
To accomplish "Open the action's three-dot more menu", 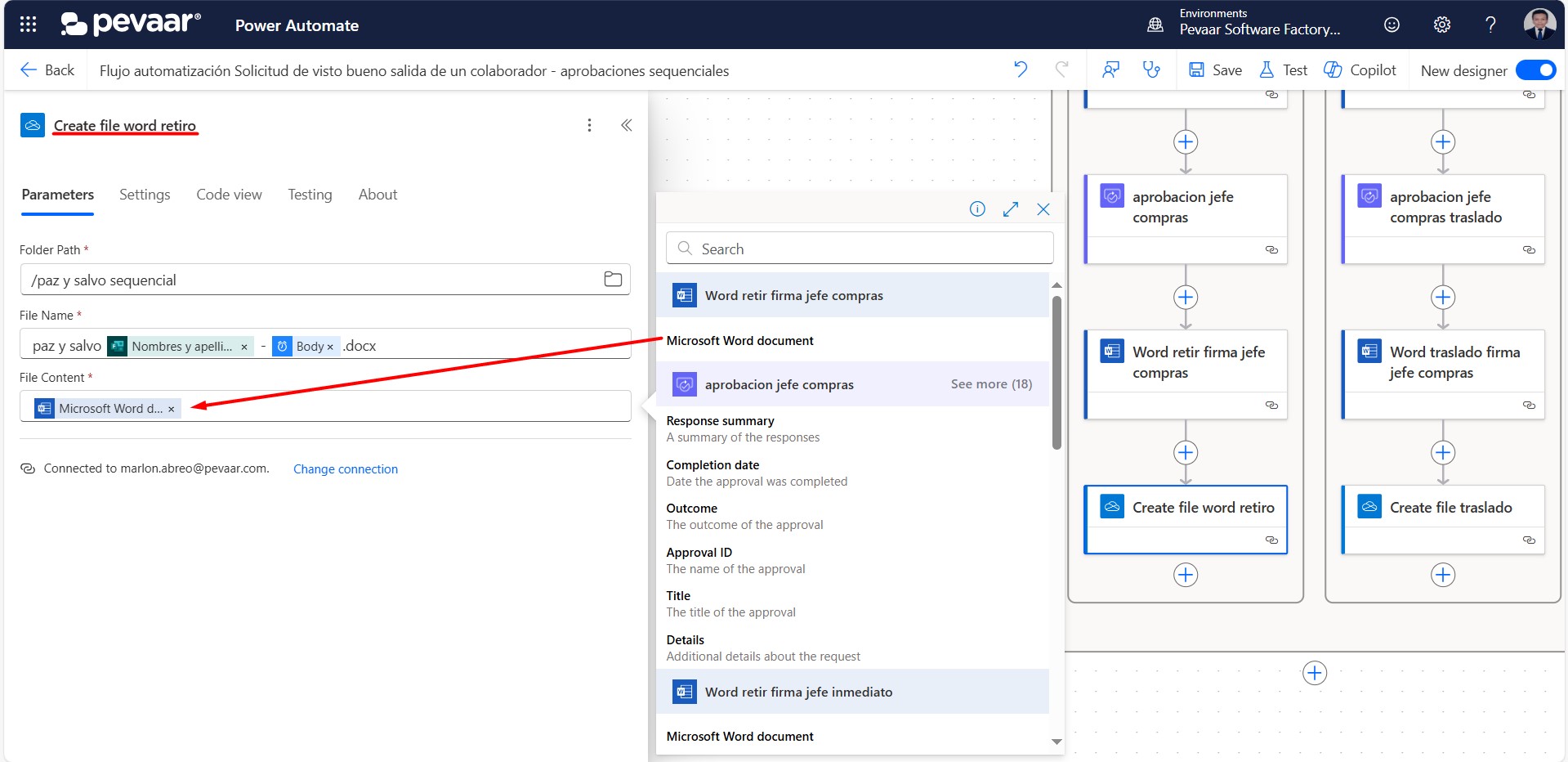I will pyautogui.click(x=589, y=125).
